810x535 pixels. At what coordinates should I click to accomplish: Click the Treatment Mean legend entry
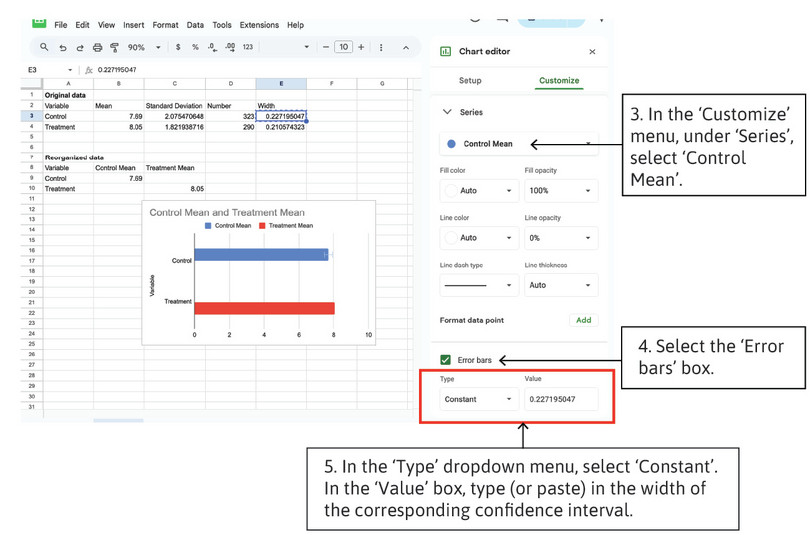click(286, 226)
